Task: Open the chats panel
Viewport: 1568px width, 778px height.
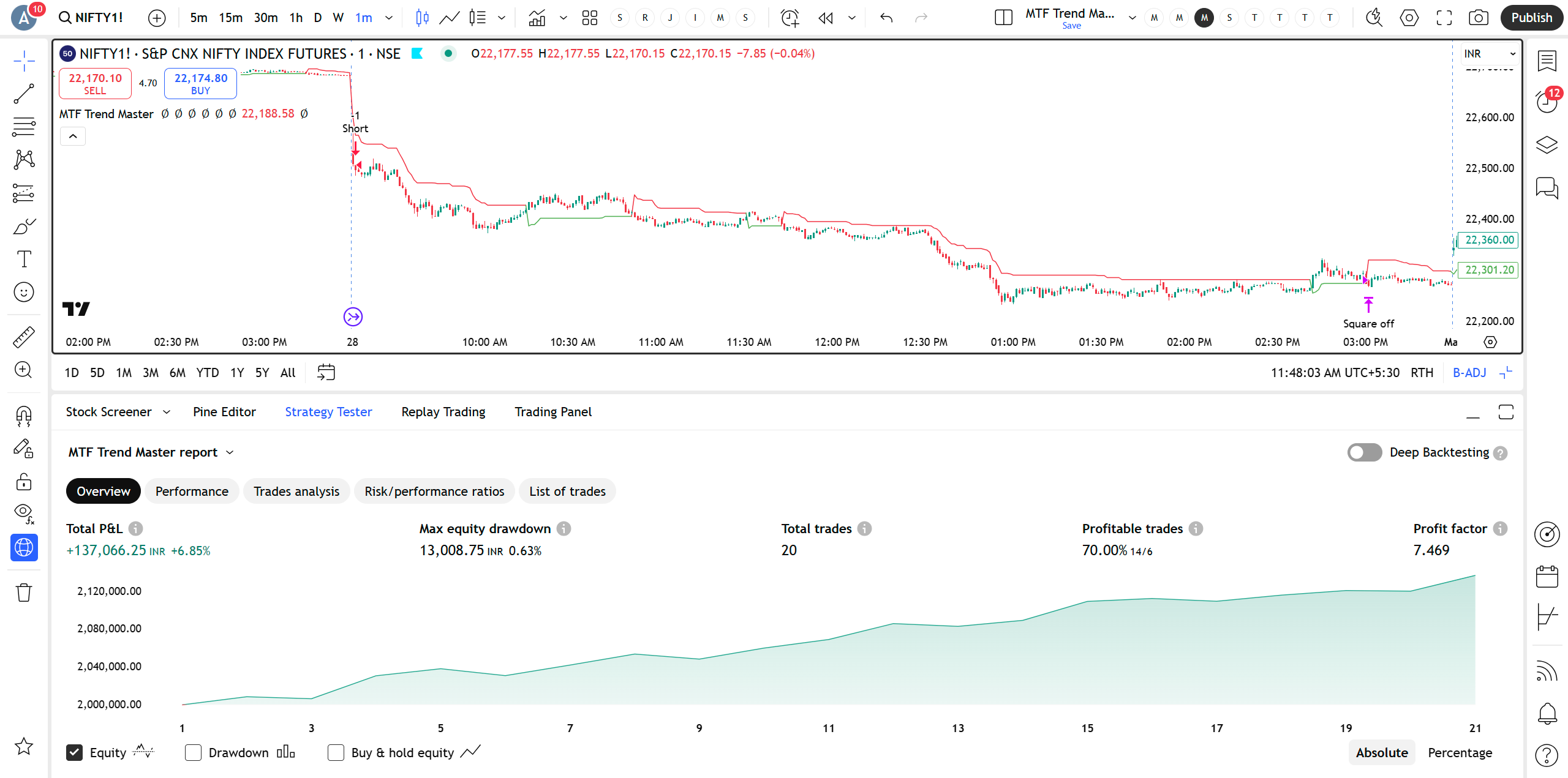Action: 1547,187
